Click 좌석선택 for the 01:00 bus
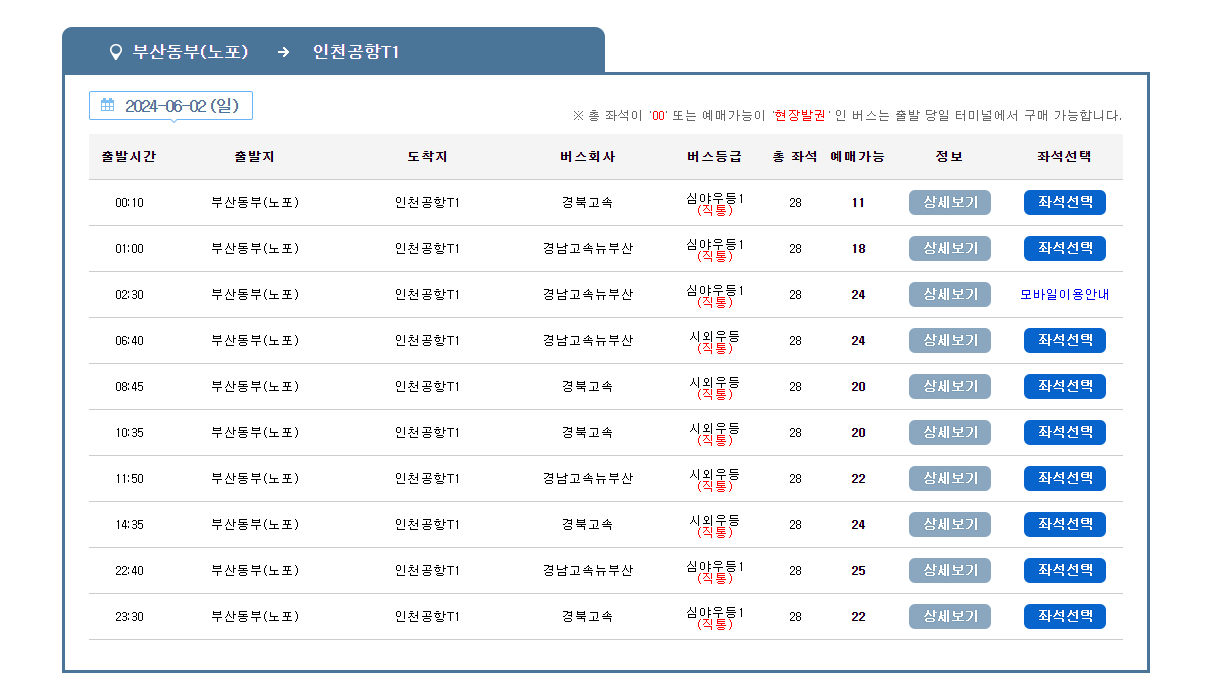The width and height of the screenshot is (1229, 700). [1065, 249]
